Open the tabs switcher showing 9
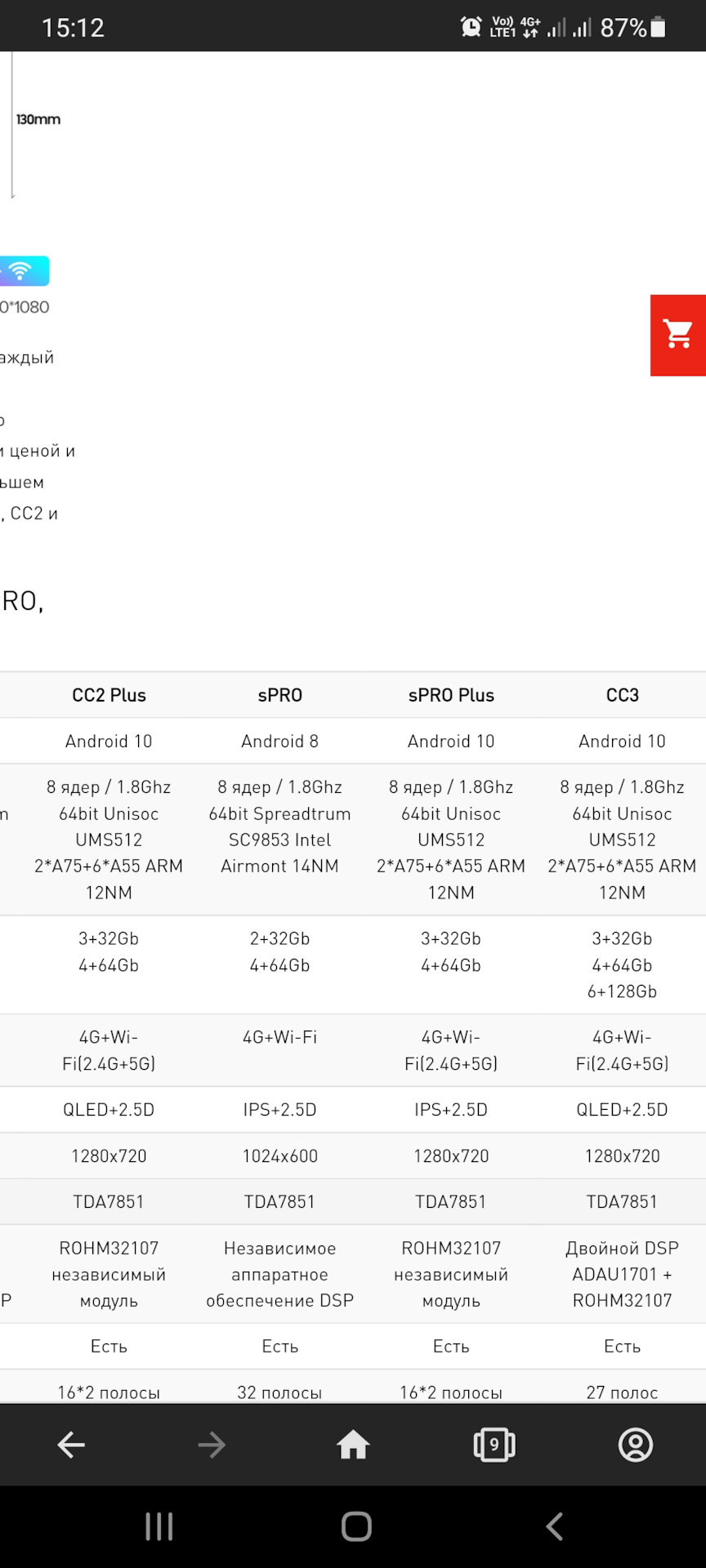Screen dimensions: 706x1568 click(494, 1445)
